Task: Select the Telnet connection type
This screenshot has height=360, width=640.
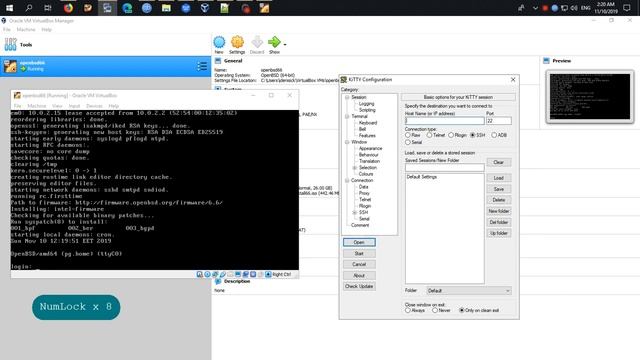Action: click(429, 135)
